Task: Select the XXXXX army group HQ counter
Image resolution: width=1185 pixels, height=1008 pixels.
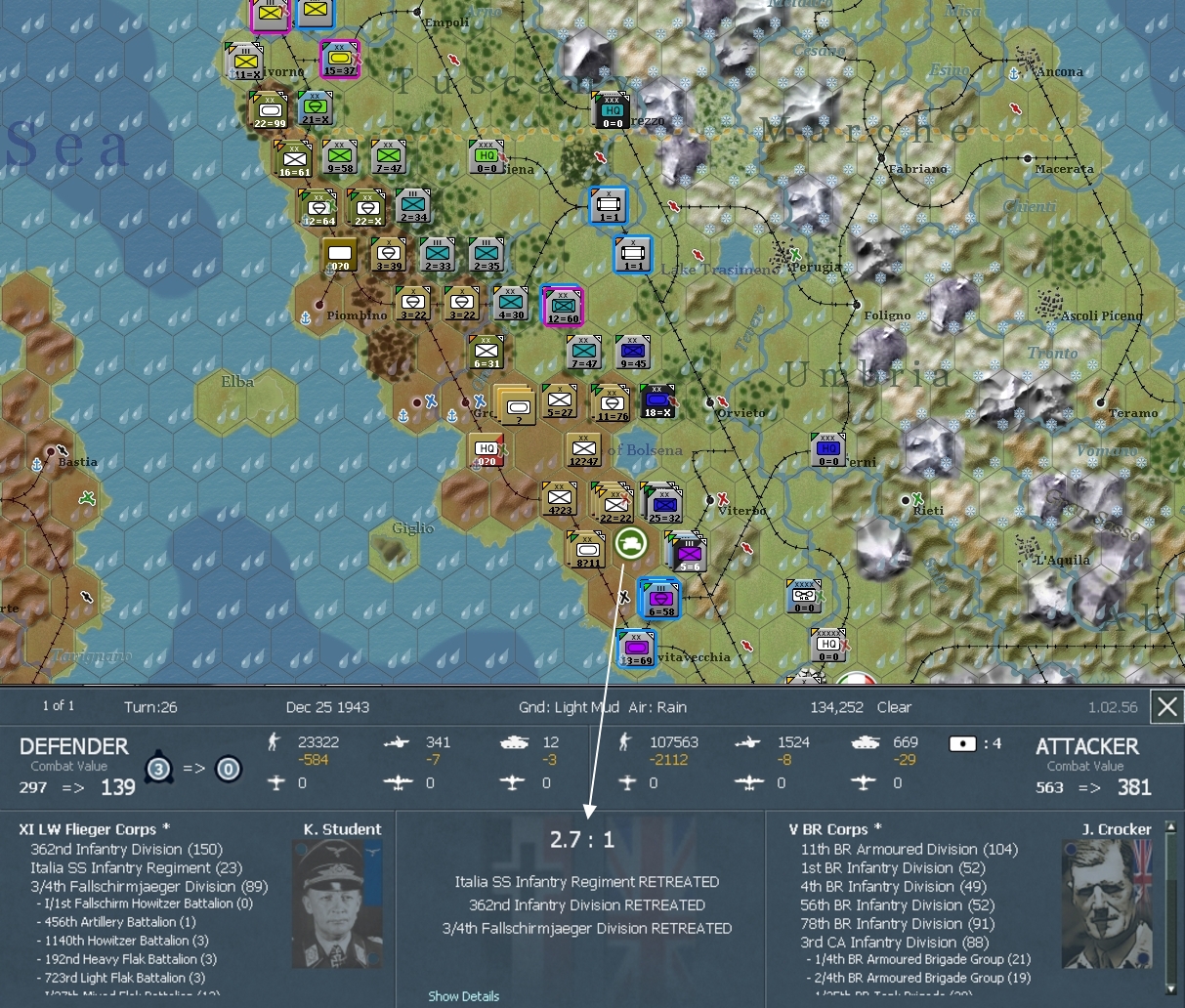Action: 828,645
